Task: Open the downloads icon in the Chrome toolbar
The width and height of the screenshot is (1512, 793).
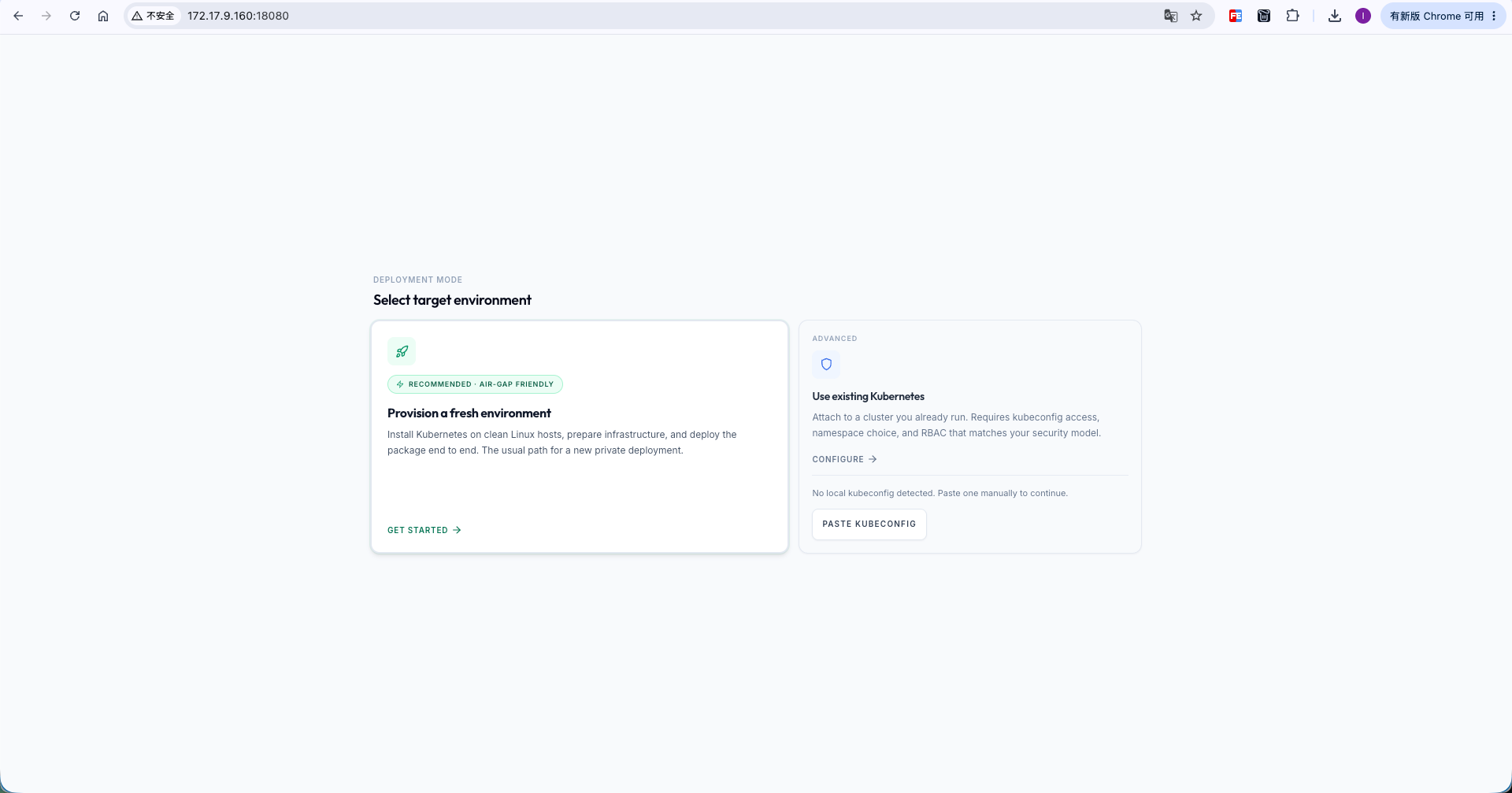Action: (1335, 16)
